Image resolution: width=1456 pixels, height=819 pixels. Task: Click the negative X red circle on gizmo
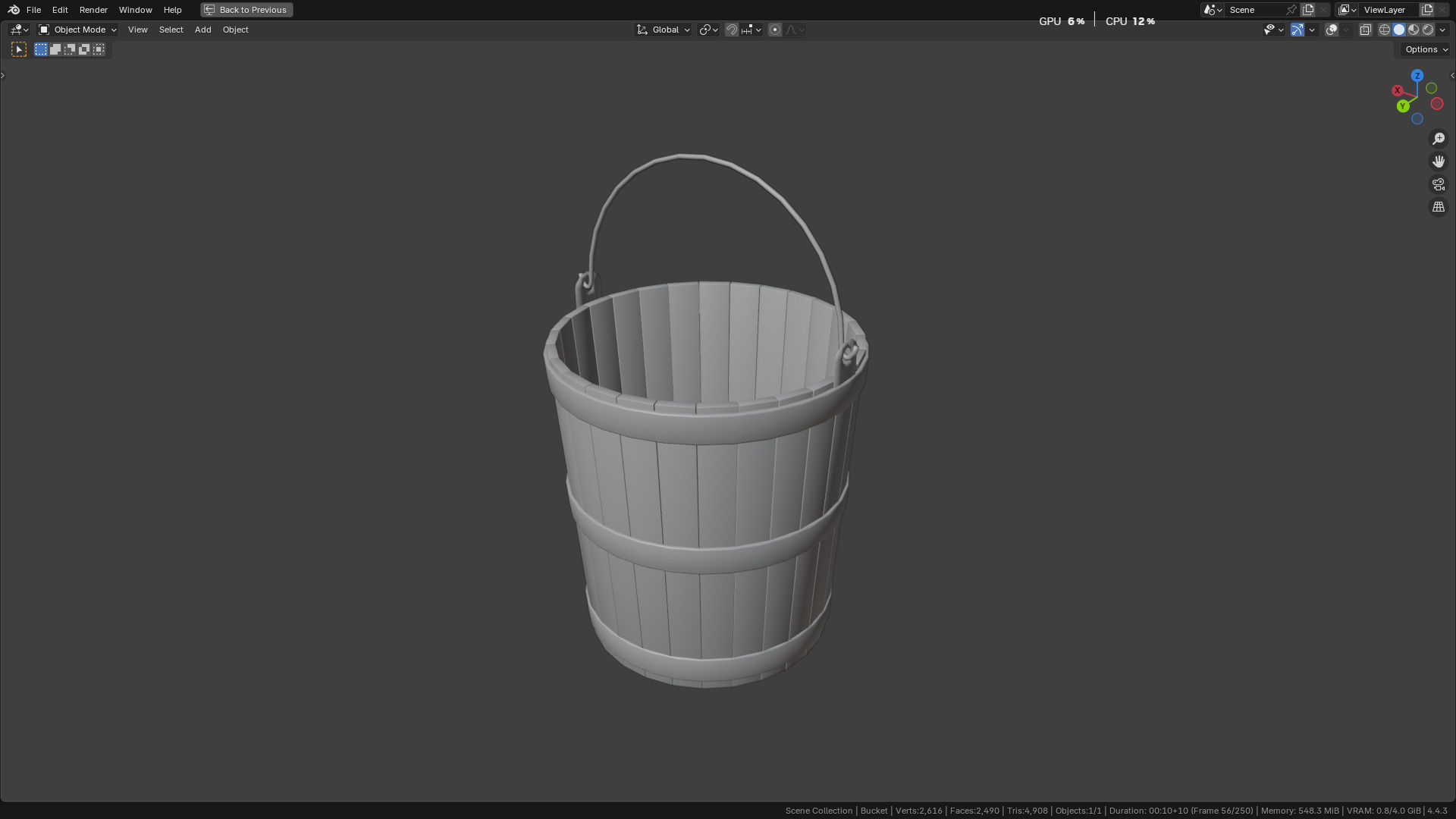point(1437,104)
